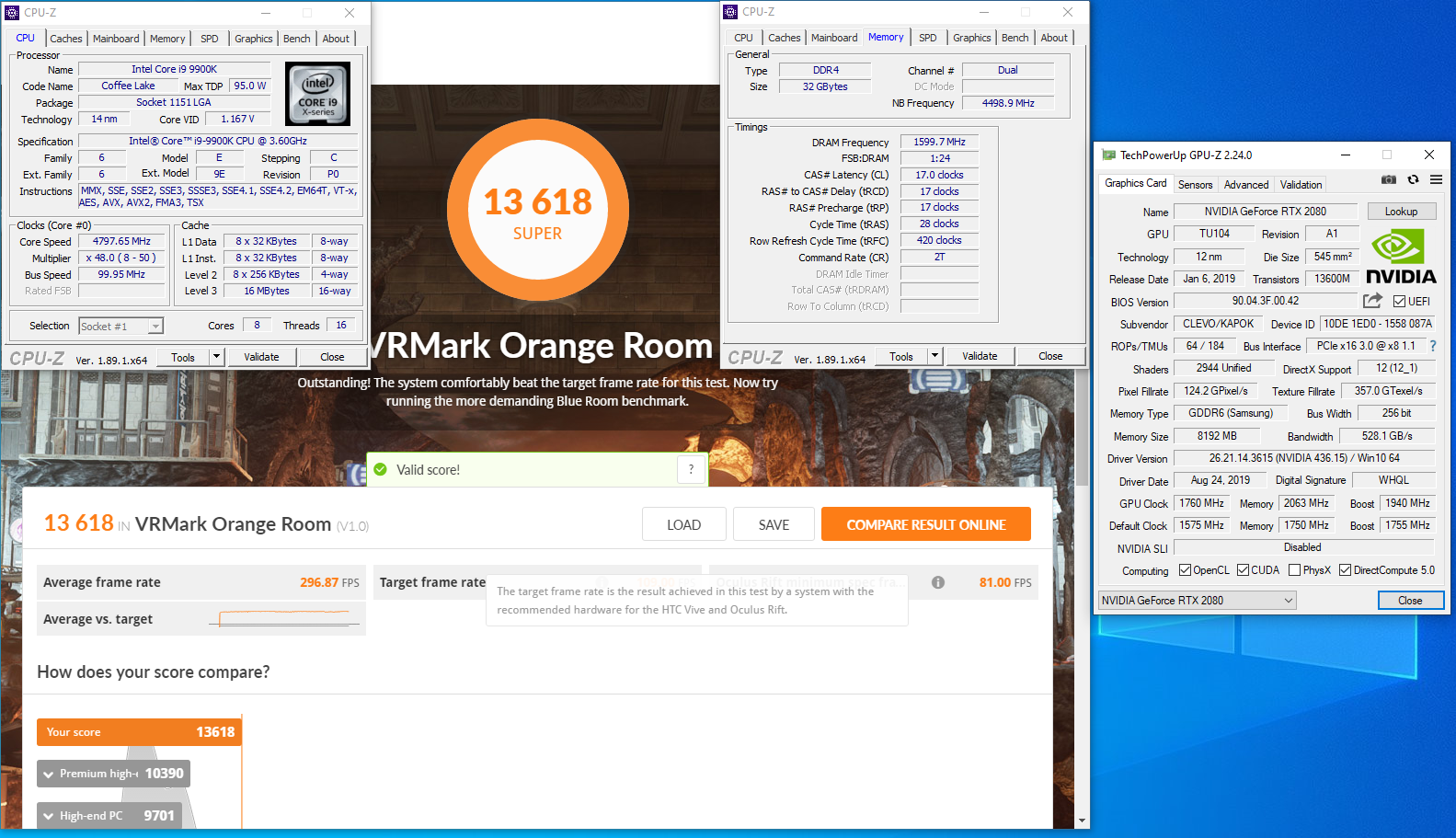
Task: Click the Driver Version field in GPU-Z
Action: (1304, 458)
